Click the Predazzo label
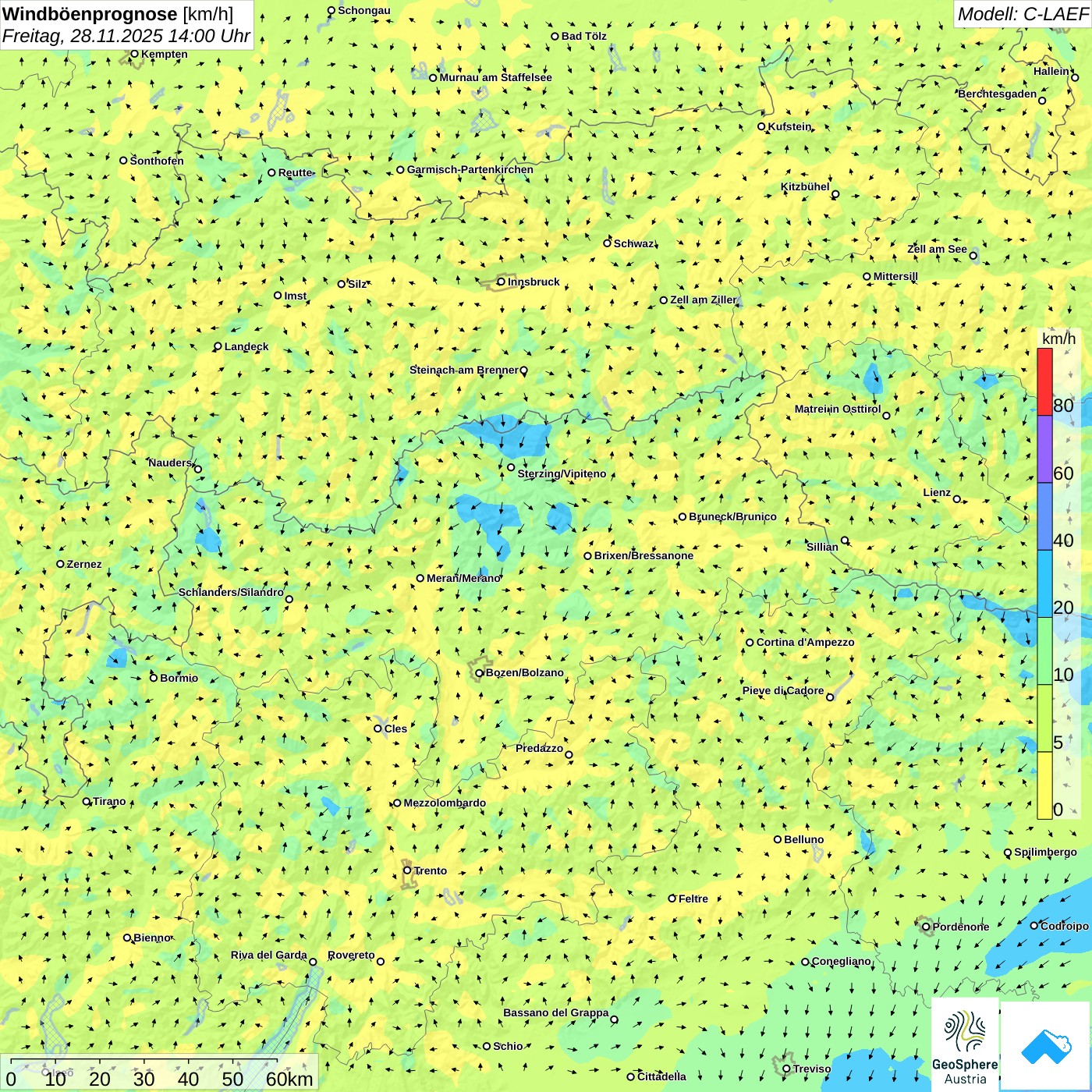Viewport: 1092px width, 1092px height. (x=539, y=748)
